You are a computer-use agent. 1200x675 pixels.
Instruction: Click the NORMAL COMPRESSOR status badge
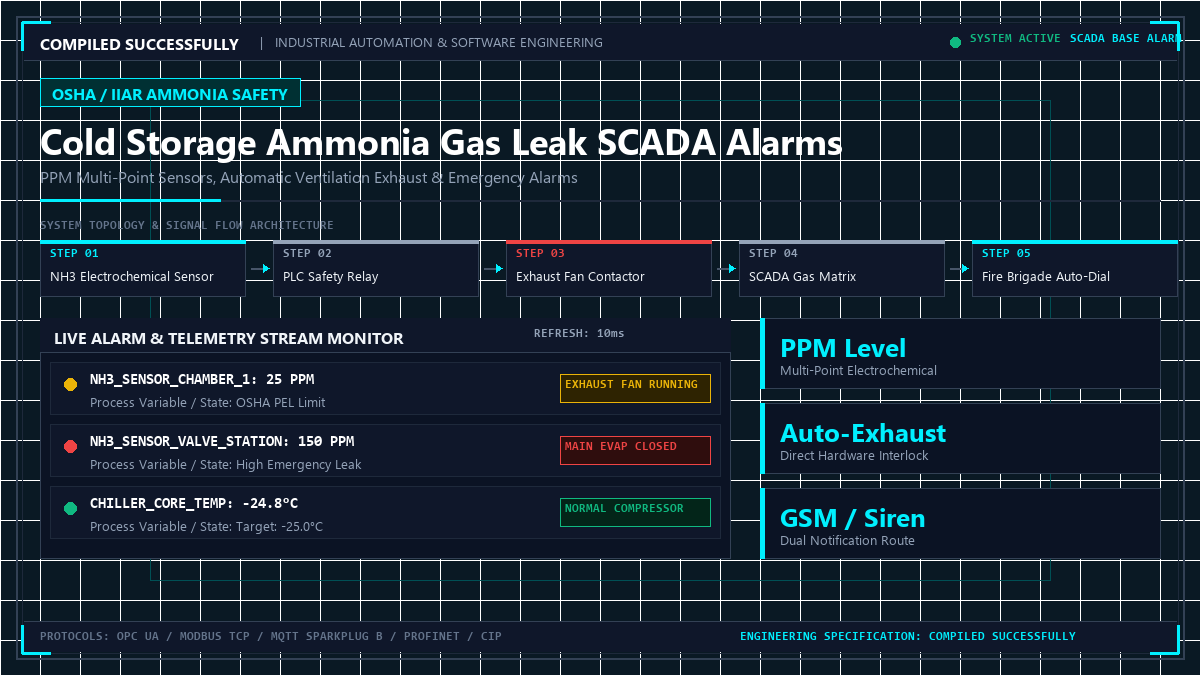pyautogui.click(x=635, y=512)
